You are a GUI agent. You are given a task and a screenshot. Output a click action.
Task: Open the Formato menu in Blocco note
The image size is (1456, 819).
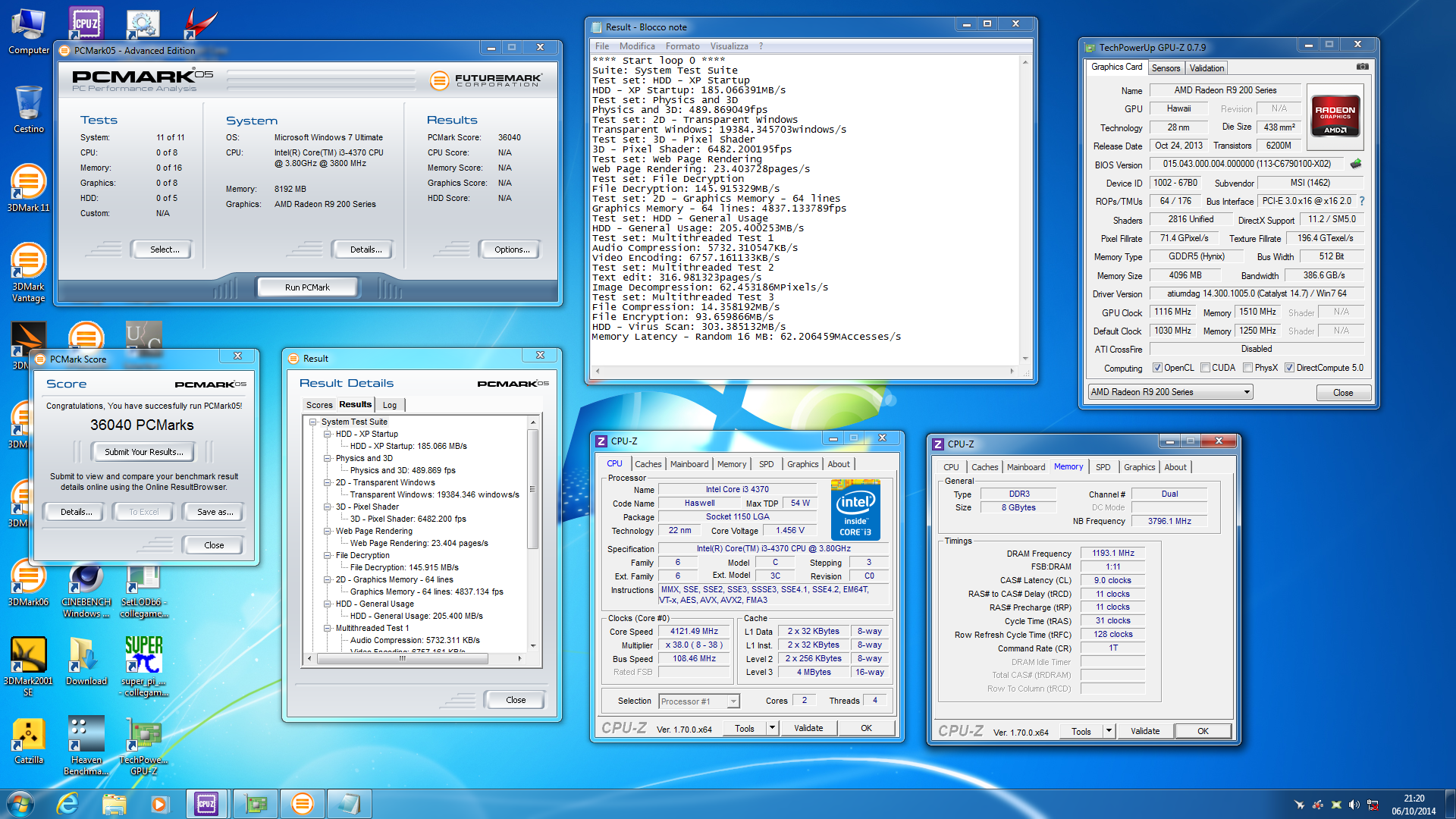pyautogui.click(x=682, y=46)
